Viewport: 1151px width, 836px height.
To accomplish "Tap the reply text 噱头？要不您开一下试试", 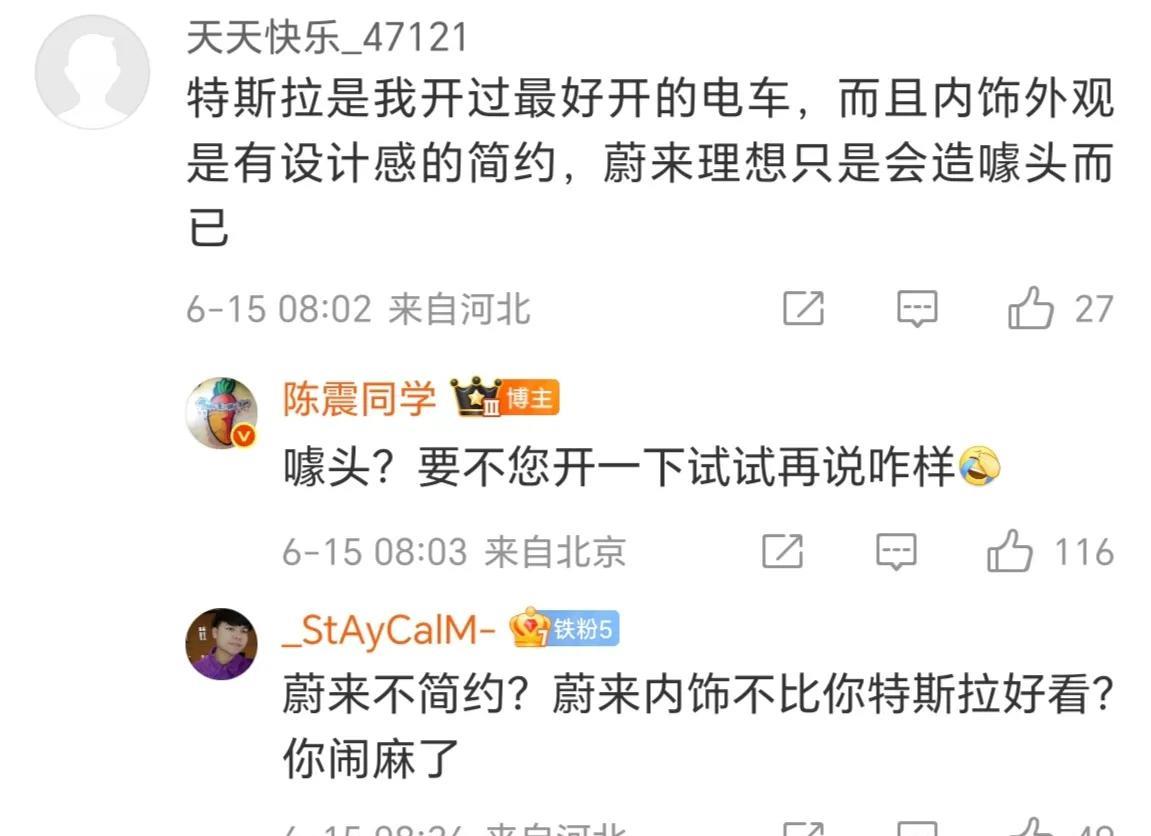I will (642, 466).
